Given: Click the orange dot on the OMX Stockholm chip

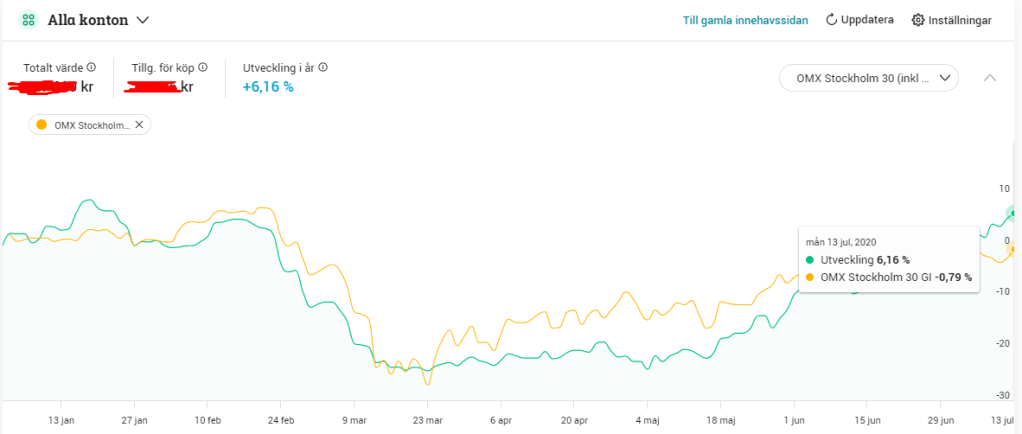Looking at the screenshot, I should [x=41, y=125].
